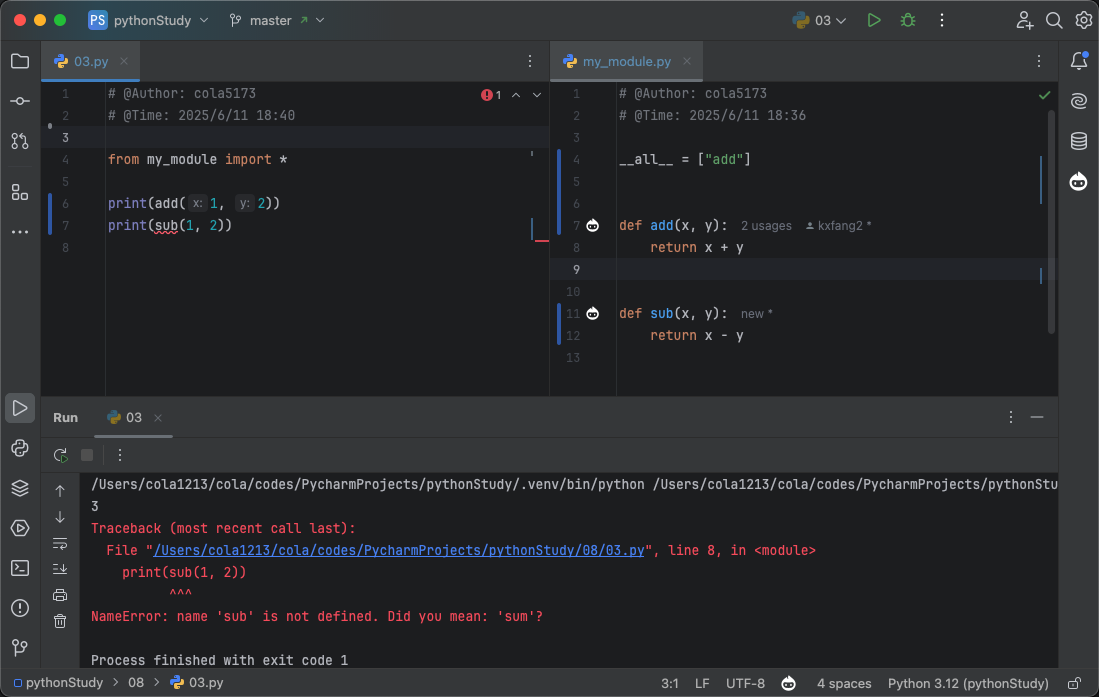Click the robot status bar widget
The width and height of the screenshot is (1099, 697).
coord(789,683)
